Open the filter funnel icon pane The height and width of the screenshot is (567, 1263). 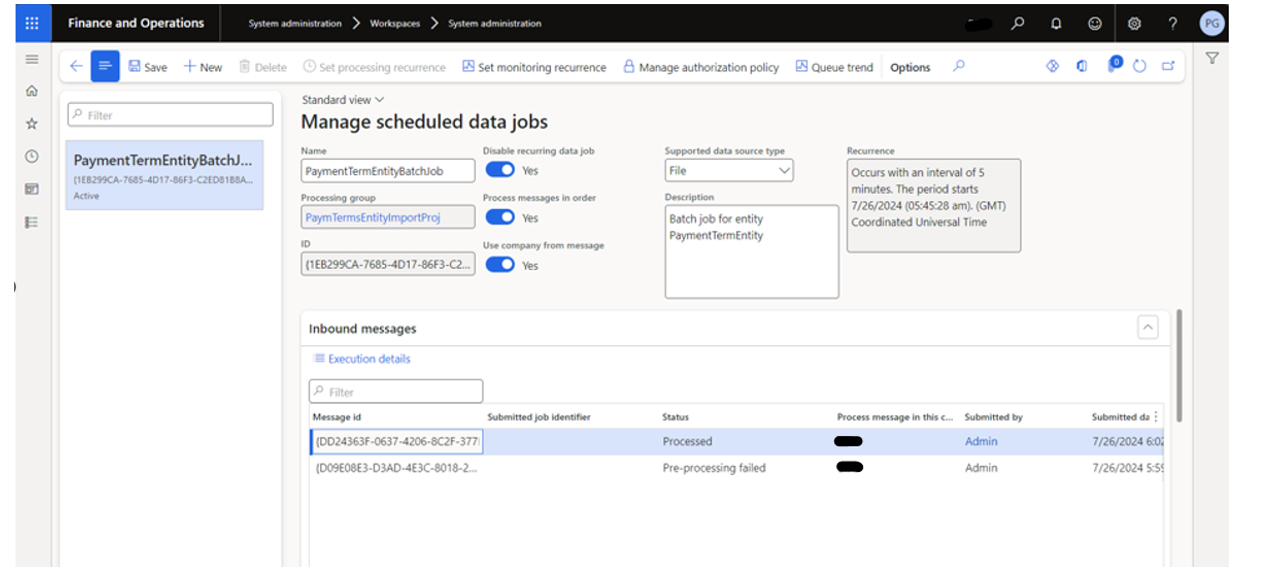(1212, 59)
